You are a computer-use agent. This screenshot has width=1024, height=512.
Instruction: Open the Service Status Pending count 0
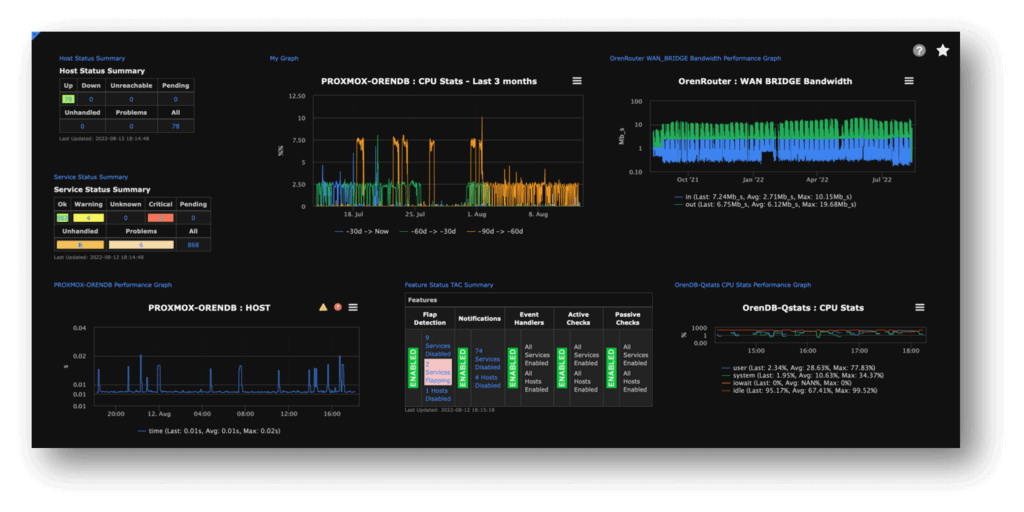(x=193, y=218)
